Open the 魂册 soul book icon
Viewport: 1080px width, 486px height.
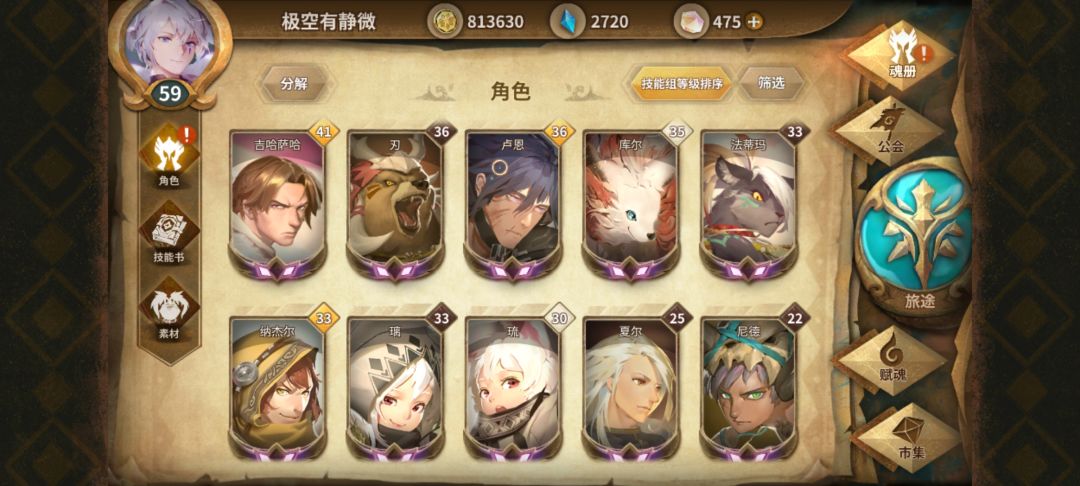[902, 55]
